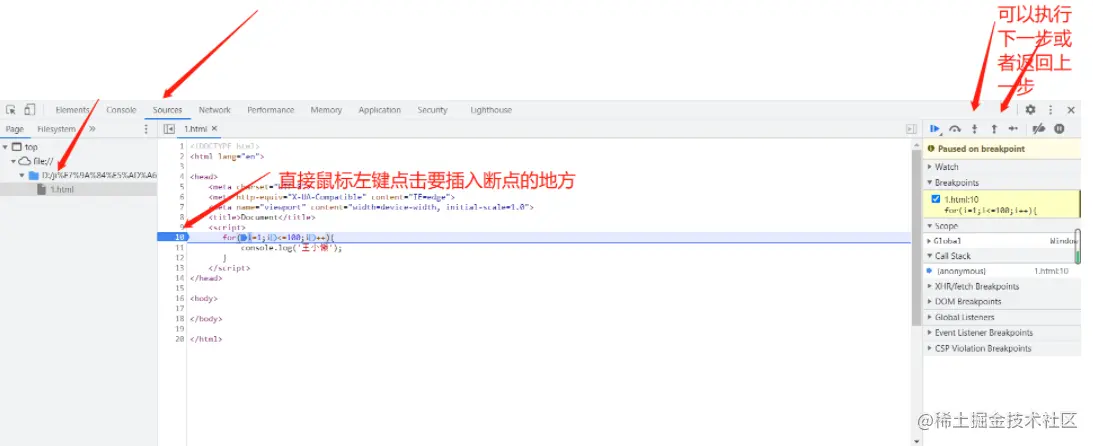Screen dimensions: 1093x446
Task: Click line number 10 breakpoint marker
Action: click(x=173, y=238)
